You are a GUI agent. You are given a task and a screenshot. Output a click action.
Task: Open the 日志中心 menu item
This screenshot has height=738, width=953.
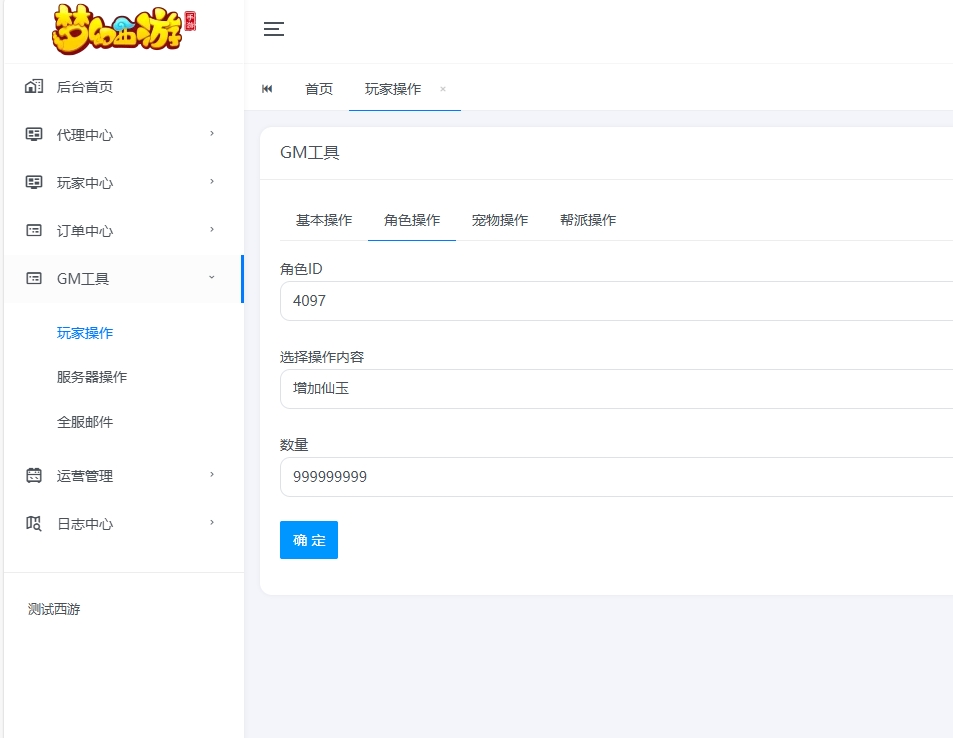[123, 523]
